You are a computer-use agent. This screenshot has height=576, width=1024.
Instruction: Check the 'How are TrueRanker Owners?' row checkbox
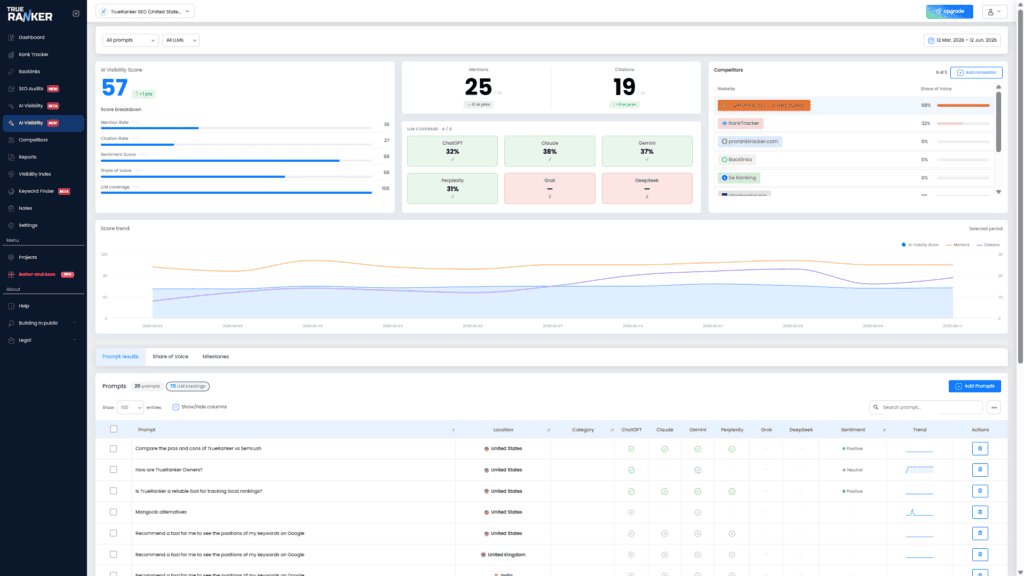tap(114, 470)
